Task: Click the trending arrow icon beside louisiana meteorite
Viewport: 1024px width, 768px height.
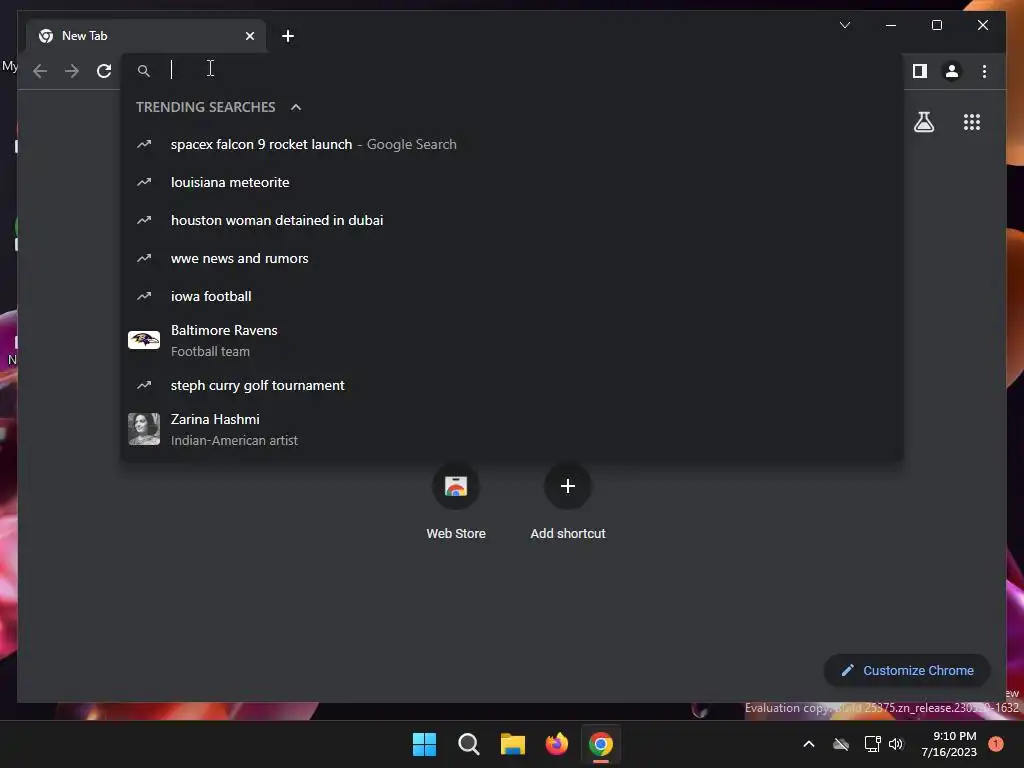Action: tap(144, 182)
